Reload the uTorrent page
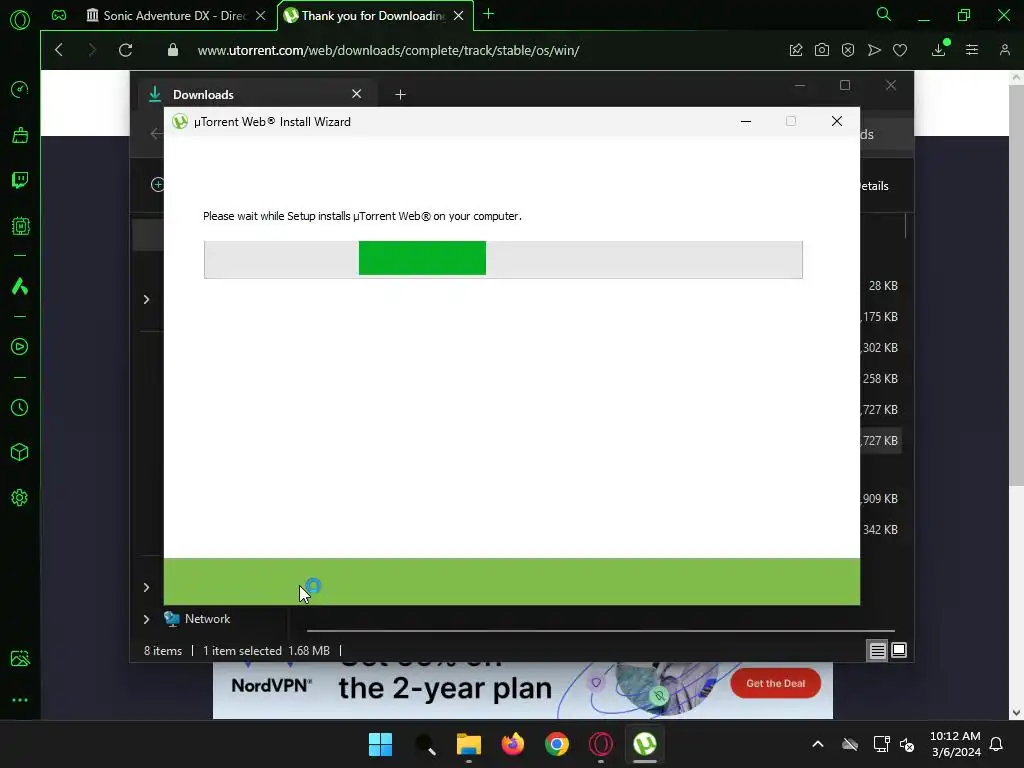Screen dimensions: 1024x768 click(125, 50)
